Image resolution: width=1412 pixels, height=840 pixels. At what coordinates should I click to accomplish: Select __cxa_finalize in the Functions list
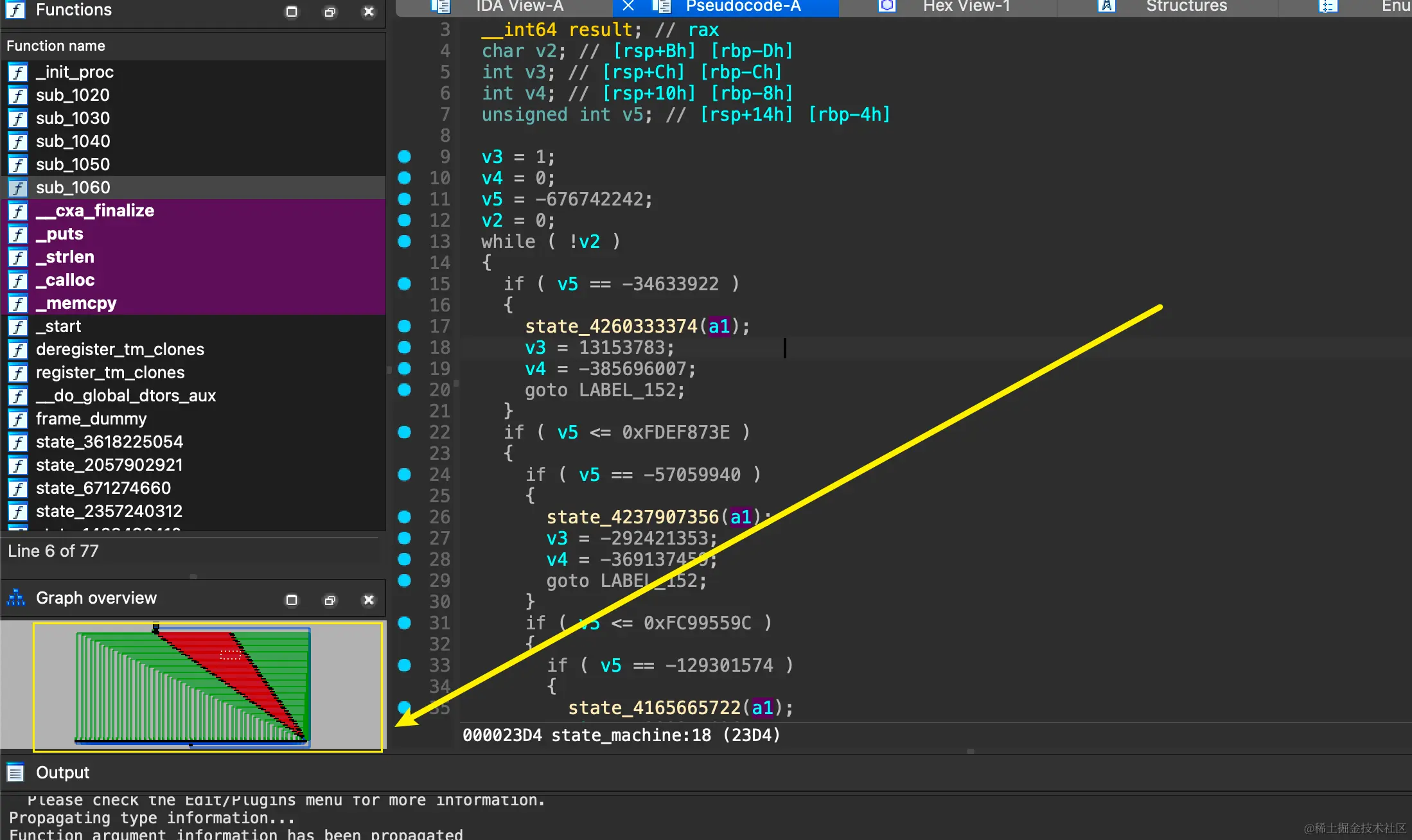click(x=95, y=211)
